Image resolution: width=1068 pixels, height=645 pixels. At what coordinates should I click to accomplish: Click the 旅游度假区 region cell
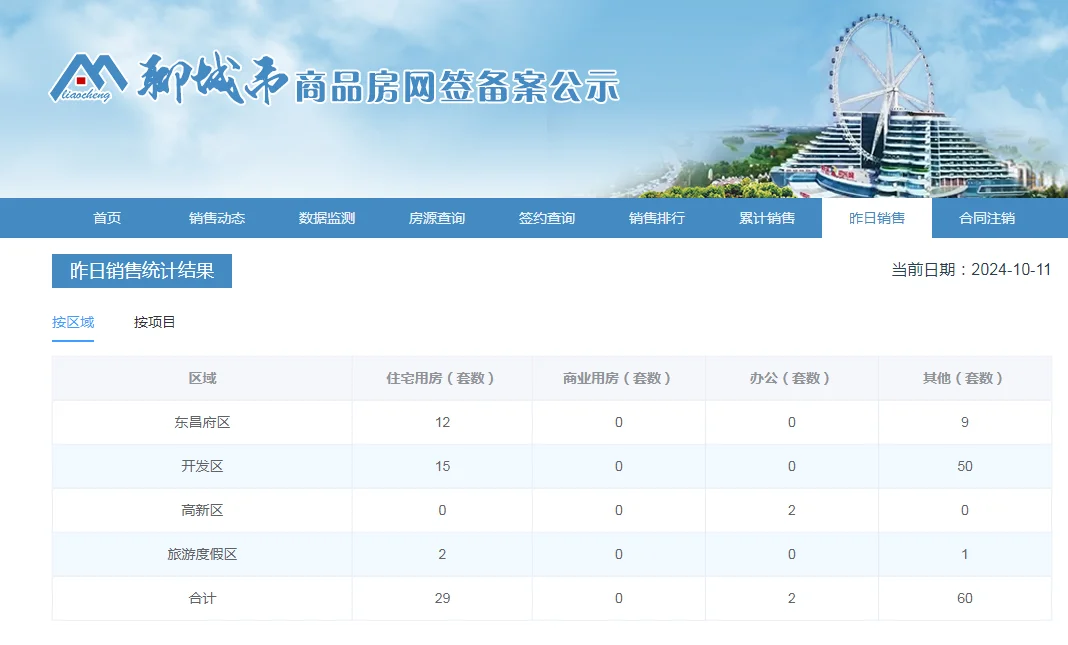202,554
